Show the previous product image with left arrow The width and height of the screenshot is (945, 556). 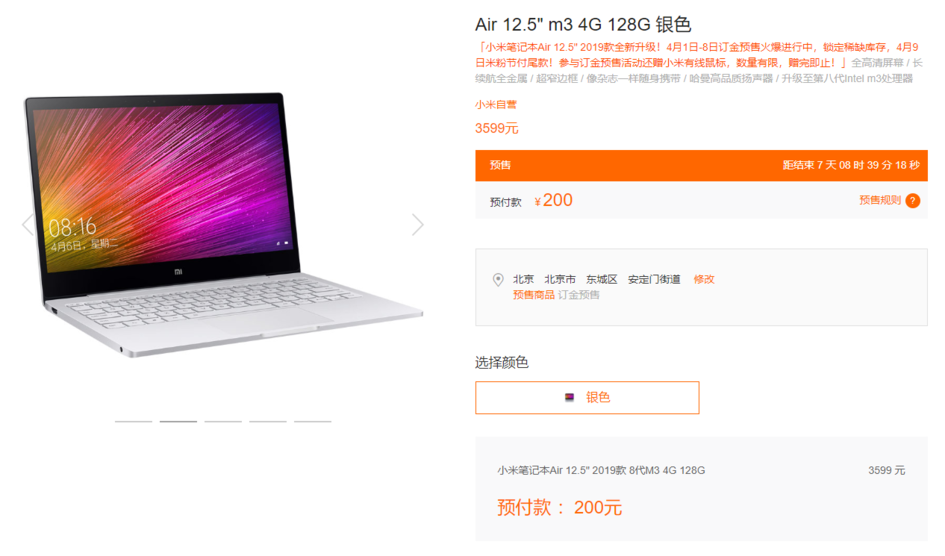pyautogui.click(x=27, y=225)
